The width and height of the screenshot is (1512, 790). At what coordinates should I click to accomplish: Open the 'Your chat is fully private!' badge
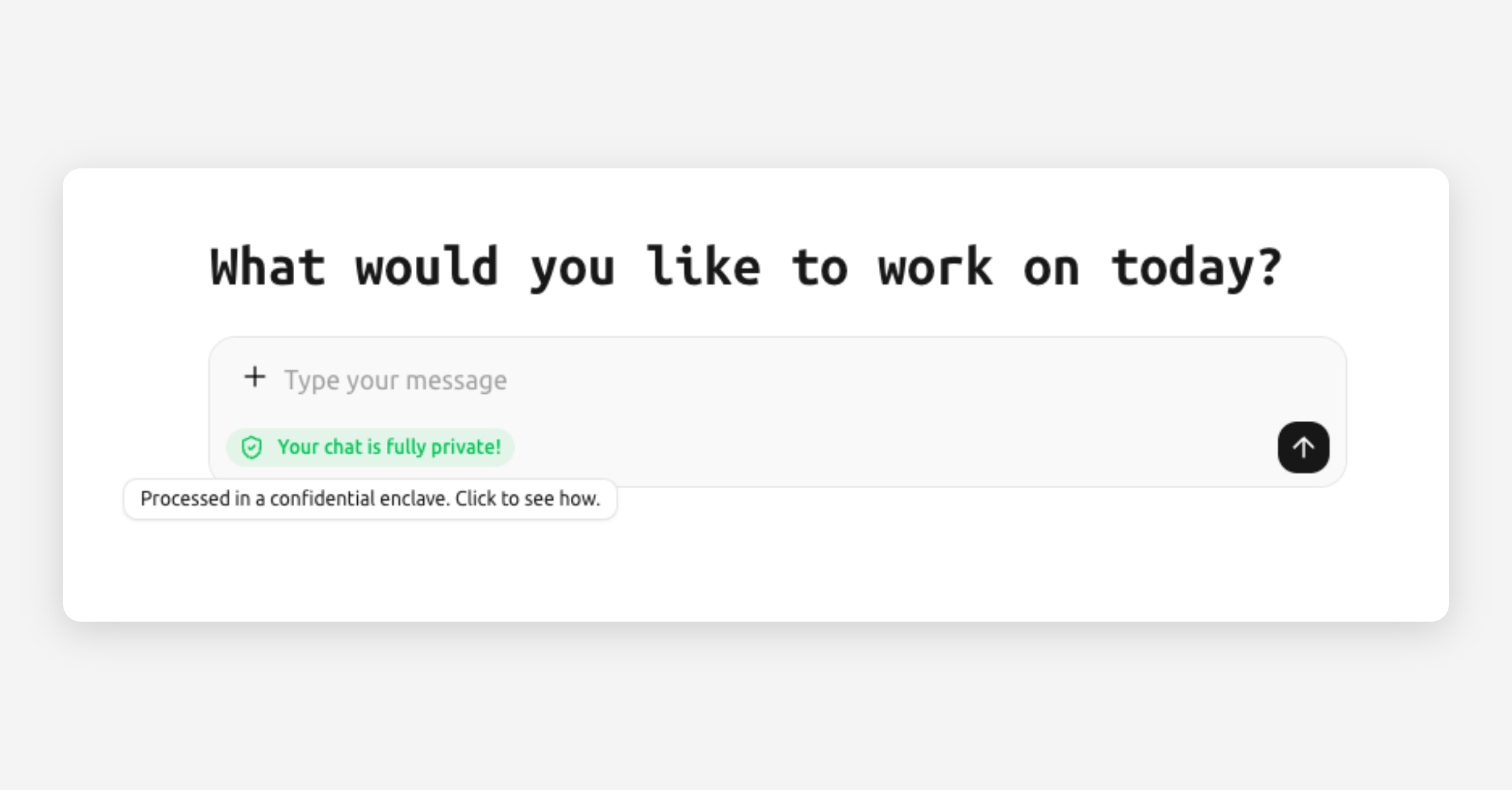[x=370, y=447]
